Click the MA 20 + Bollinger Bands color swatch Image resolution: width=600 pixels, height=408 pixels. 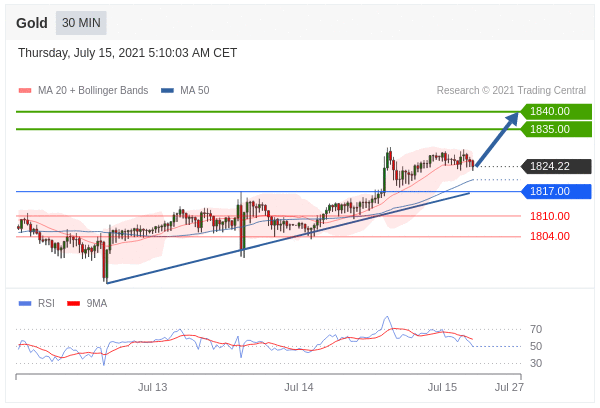coord(25,91)
